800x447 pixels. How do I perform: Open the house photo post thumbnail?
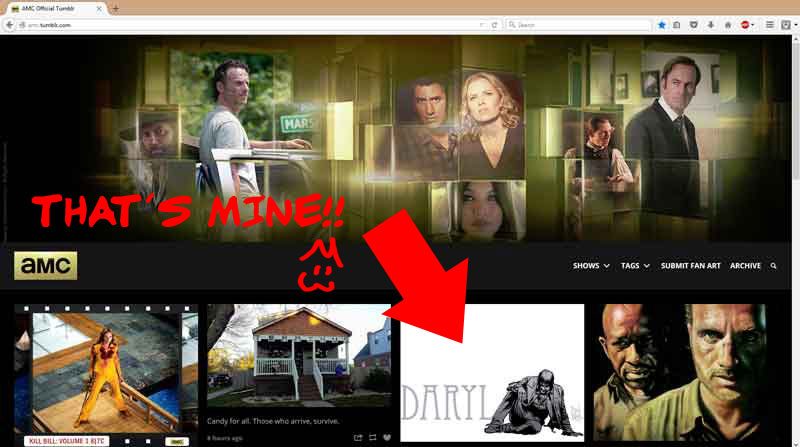(299, 356)
